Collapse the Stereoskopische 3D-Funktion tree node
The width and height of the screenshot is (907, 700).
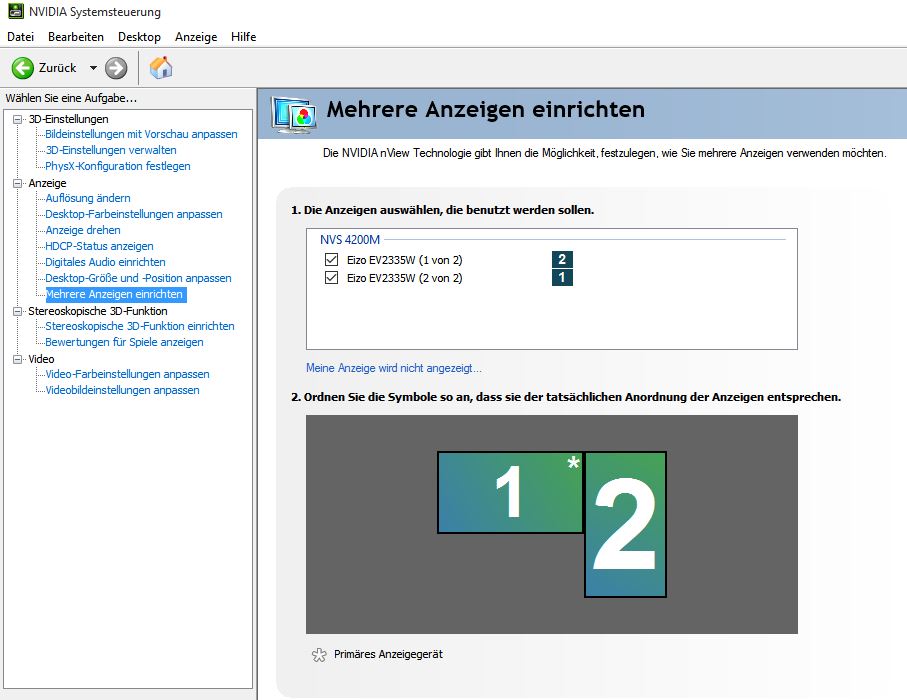(x=18, y=311)
